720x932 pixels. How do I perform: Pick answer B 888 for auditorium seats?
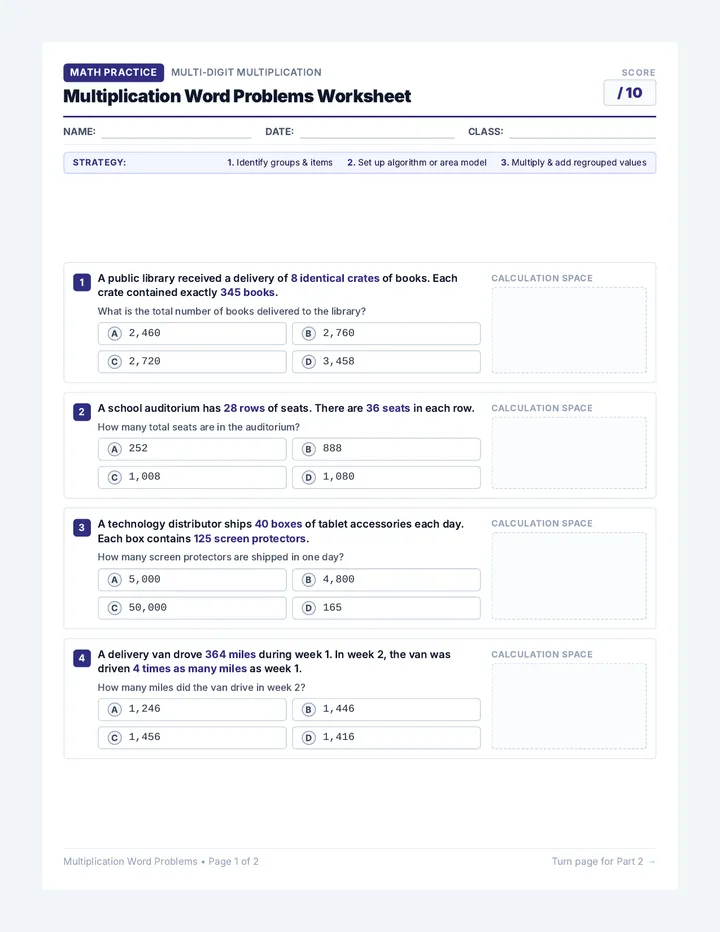pos(386,449)
